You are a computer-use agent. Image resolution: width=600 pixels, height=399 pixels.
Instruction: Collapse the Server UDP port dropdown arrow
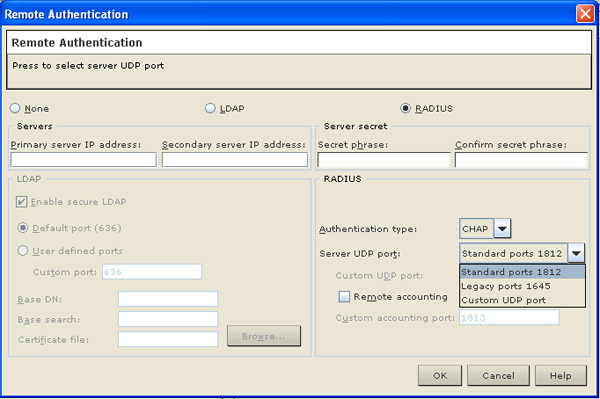pos(576,253)
